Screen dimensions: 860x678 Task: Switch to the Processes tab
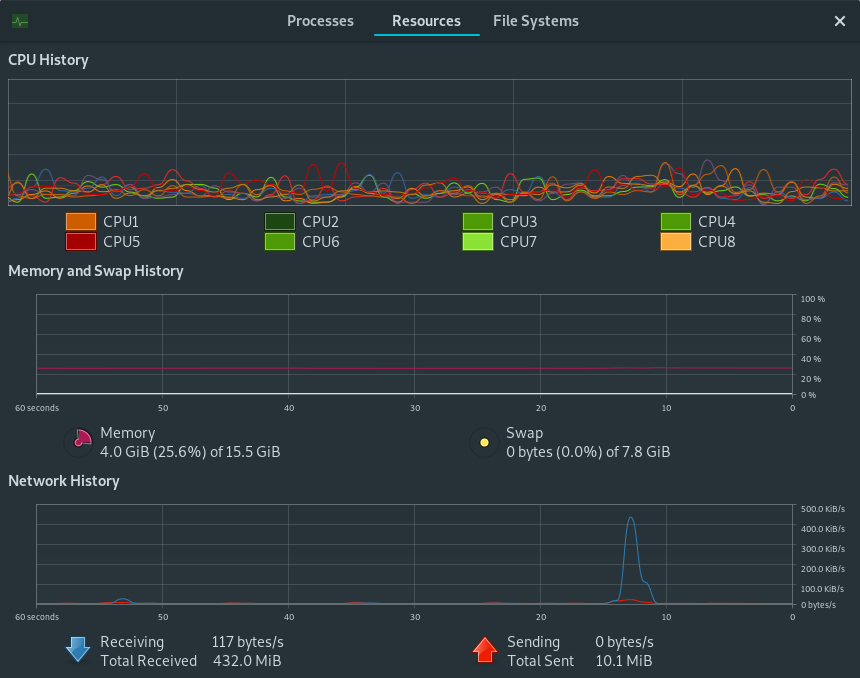tap(320, 21)
